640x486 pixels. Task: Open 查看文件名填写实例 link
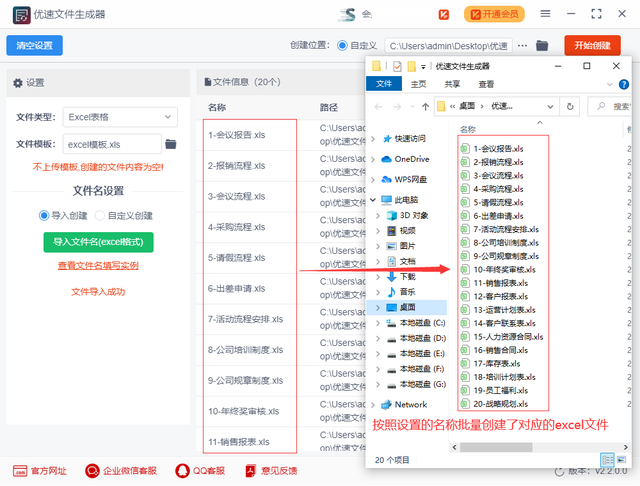(98, 265)
